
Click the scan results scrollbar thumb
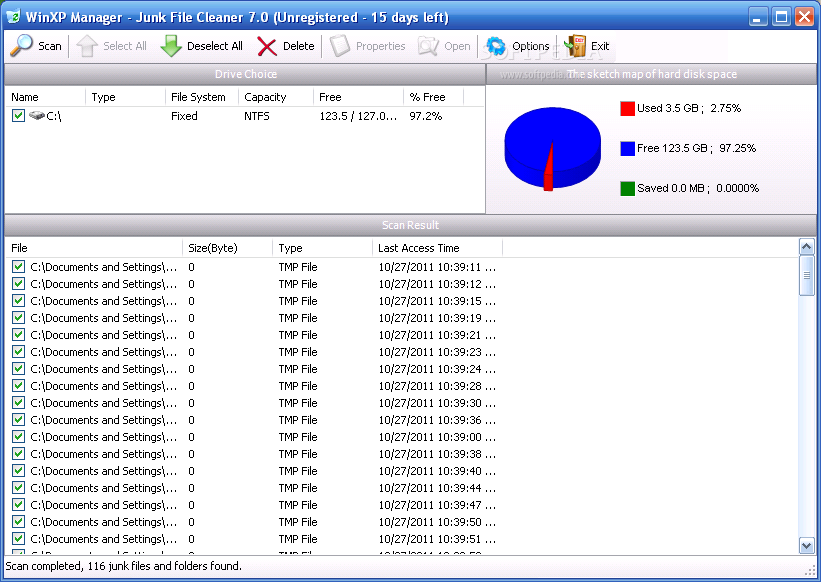click(x=806, y=275)
